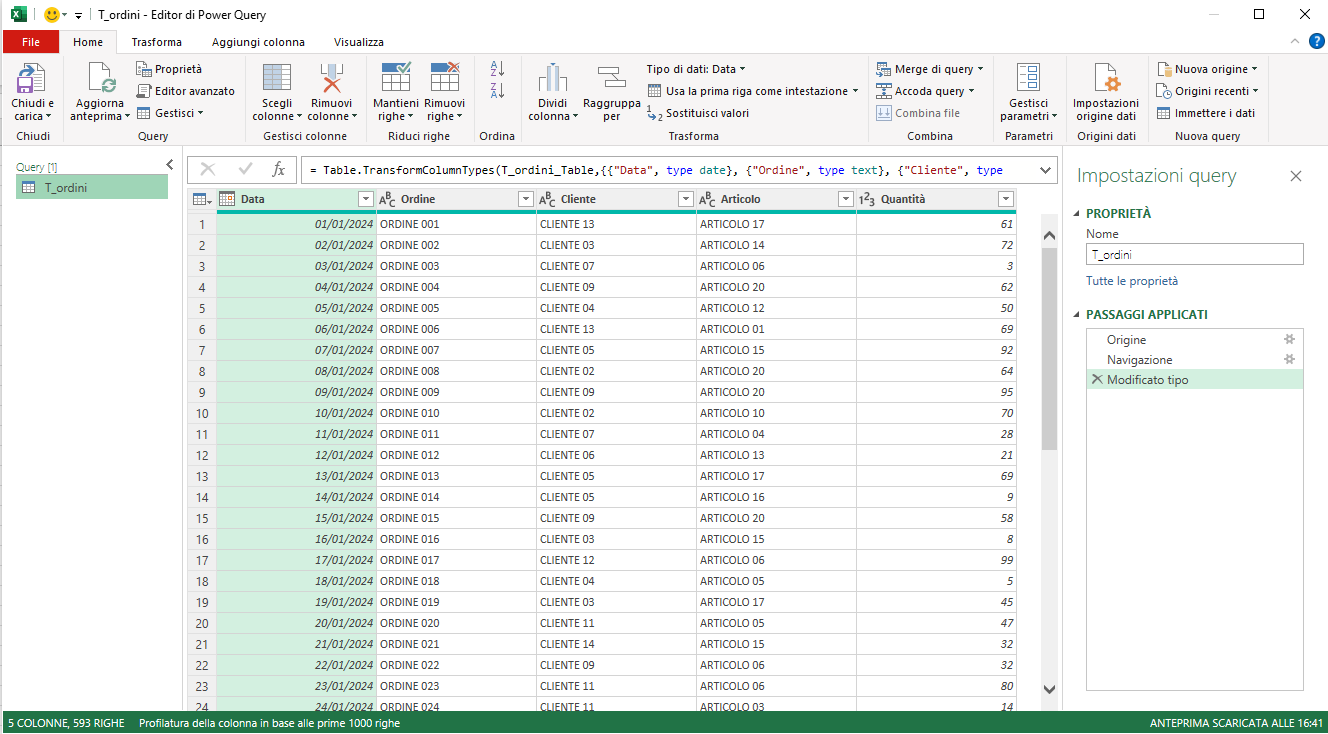Click the scroll down arrow of the grid

tap(1049, 688)
